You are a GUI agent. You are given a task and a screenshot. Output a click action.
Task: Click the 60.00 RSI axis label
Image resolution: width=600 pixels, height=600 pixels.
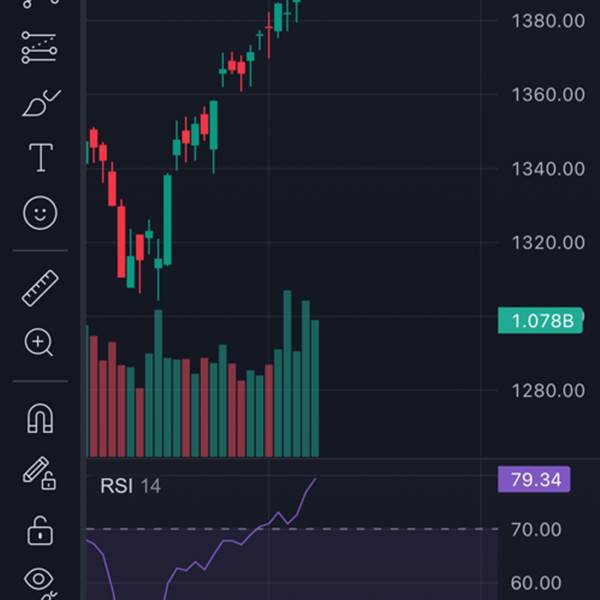point(536,583)
